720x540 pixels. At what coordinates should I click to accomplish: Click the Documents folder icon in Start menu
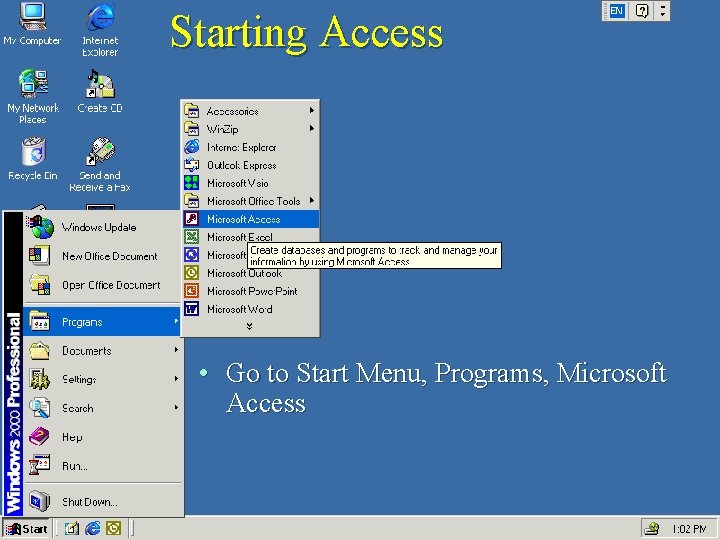click(39, 350)
